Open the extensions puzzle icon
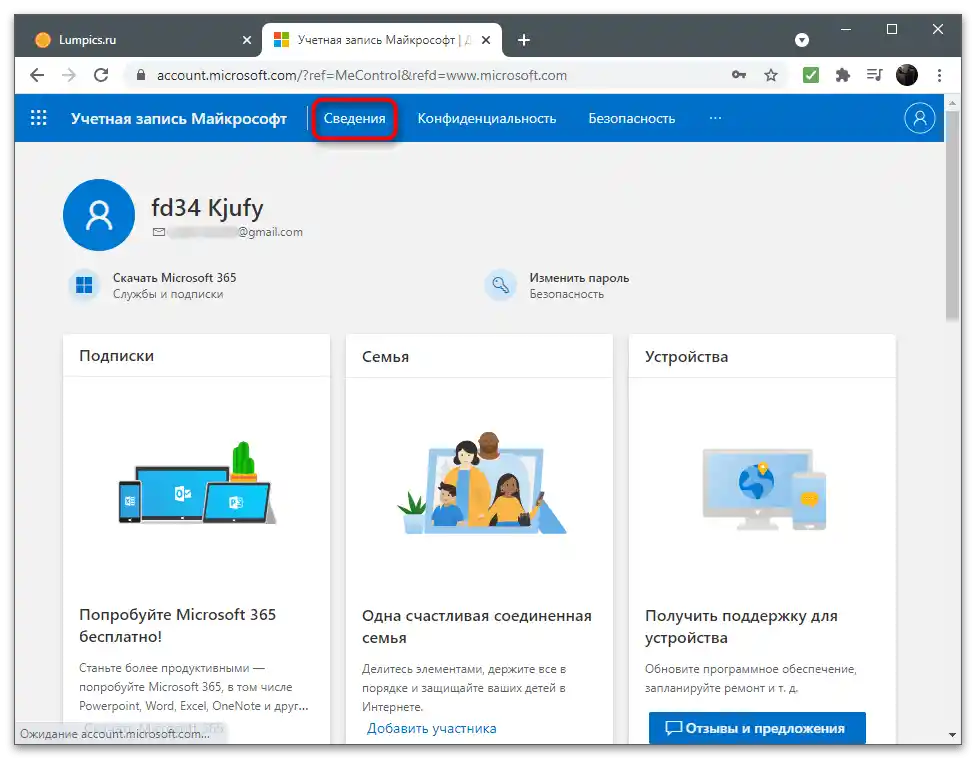Screen dimensions: 976x759 click(x=842, y=75)
